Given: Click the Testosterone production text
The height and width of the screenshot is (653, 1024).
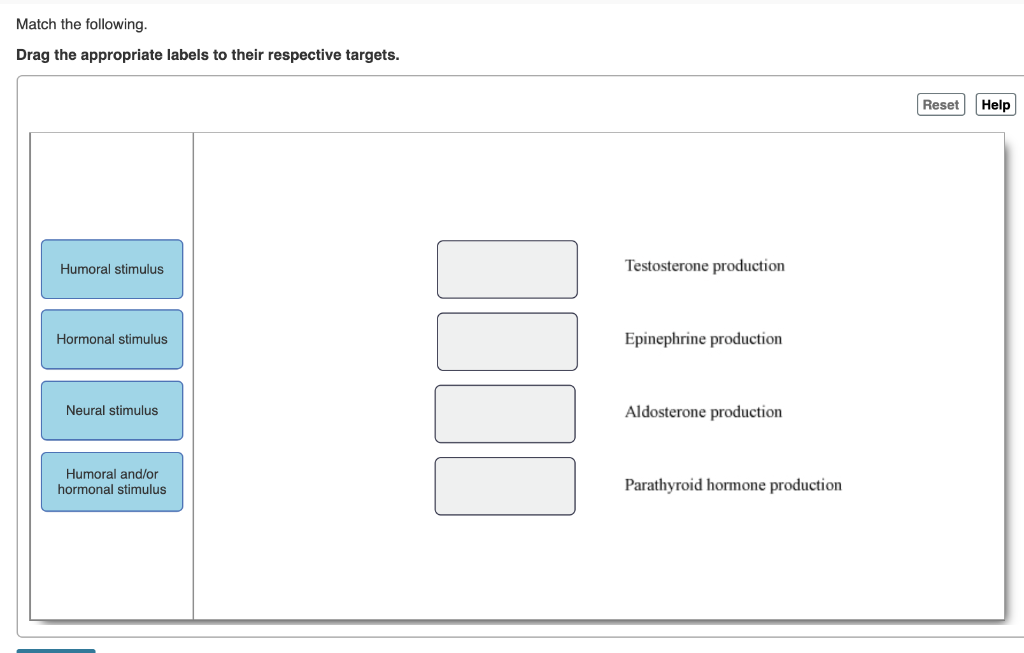Looking at the screenshot, I should [704, 266].
